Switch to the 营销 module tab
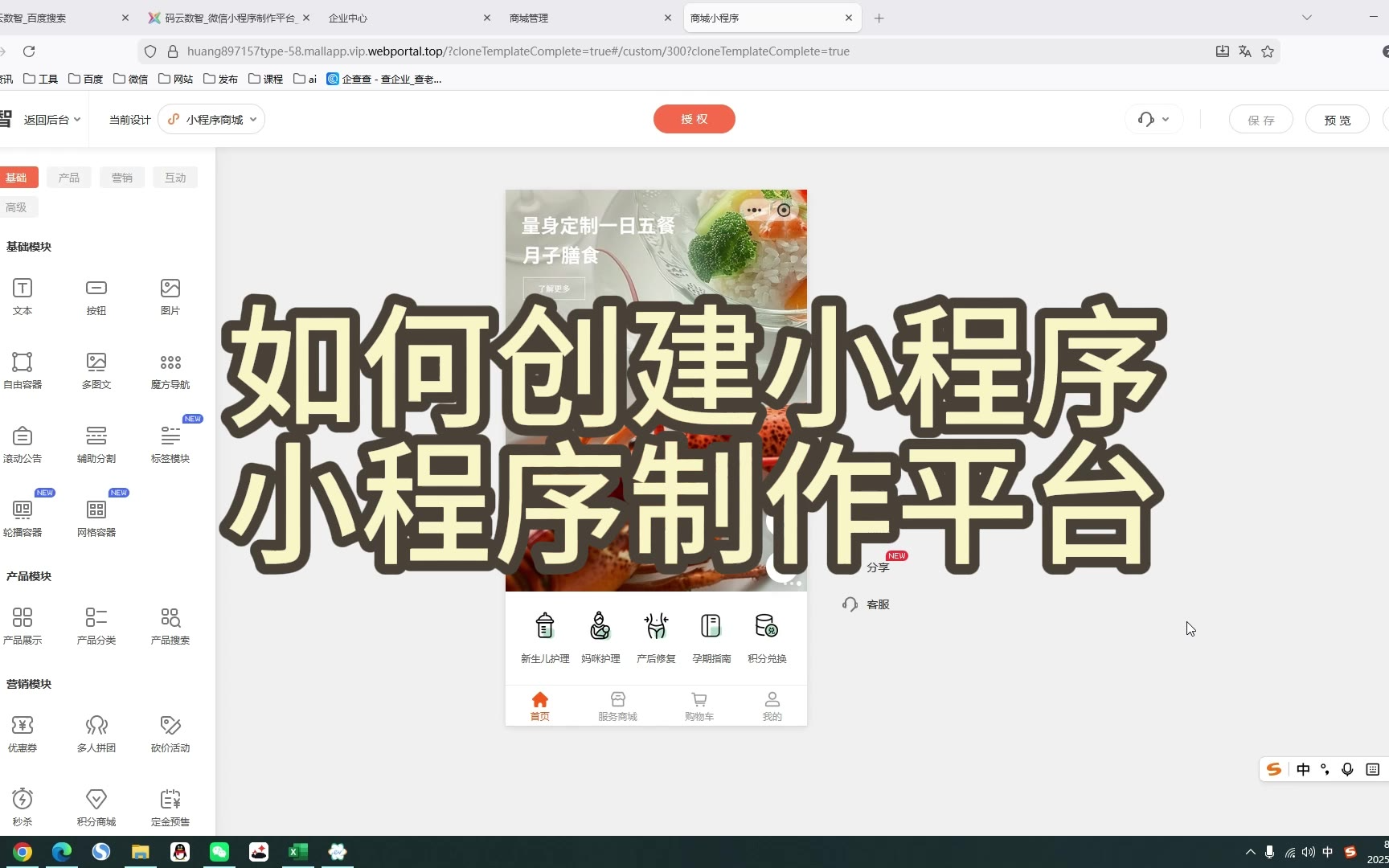 point(122,178)
